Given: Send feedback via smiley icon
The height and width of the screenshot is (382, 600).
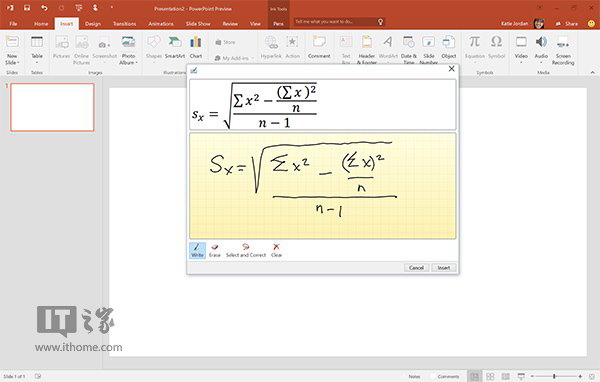Looking at the screenshot, I should [591, 24].
